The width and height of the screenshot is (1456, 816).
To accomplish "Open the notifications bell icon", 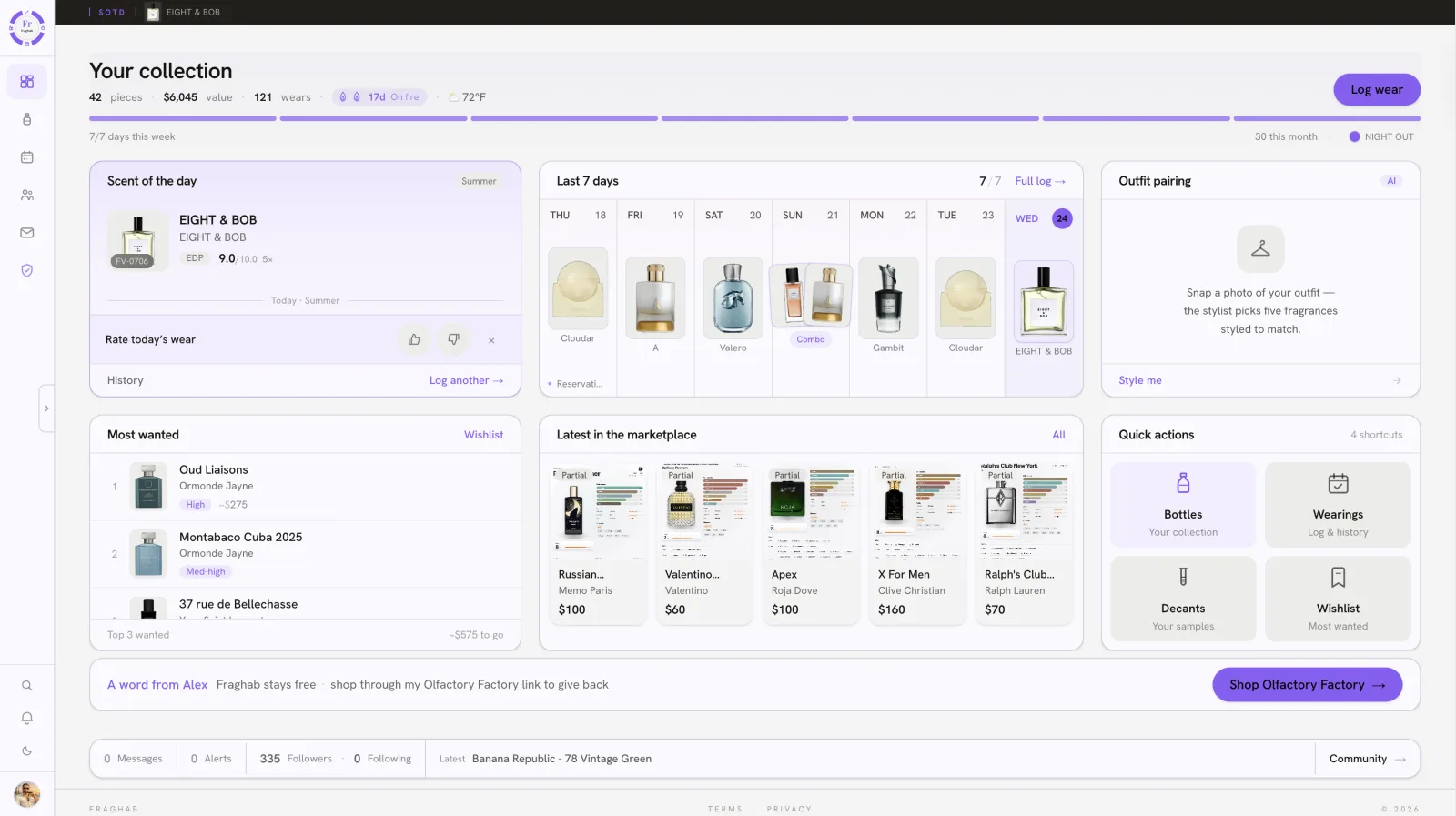I will [x=27, y=719].
